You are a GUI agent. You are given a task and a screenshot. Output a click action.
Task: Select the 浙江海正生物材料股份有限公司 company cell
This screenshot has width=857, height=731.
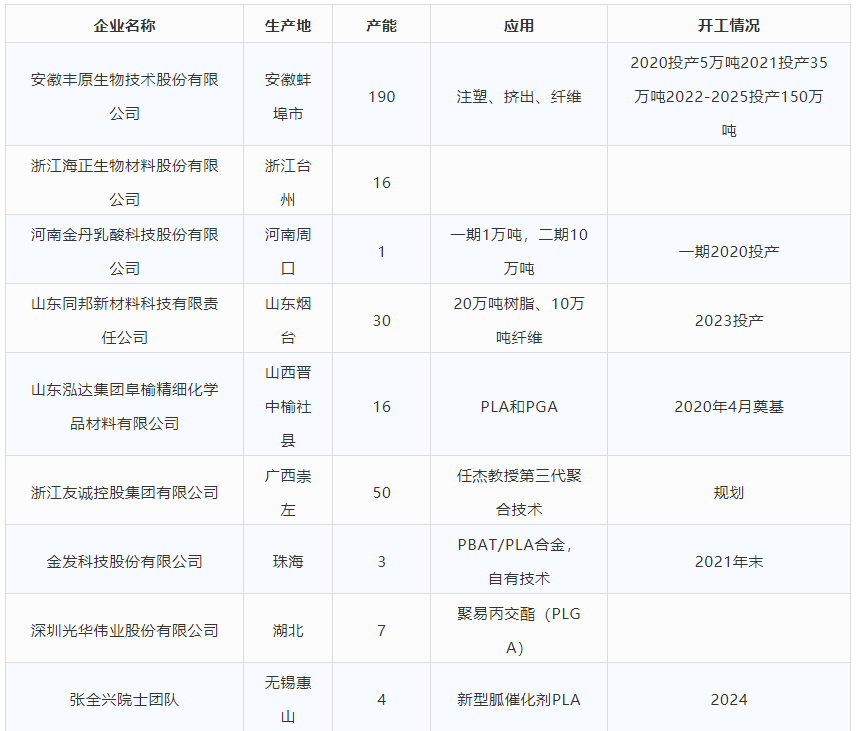tap(125, 182)
